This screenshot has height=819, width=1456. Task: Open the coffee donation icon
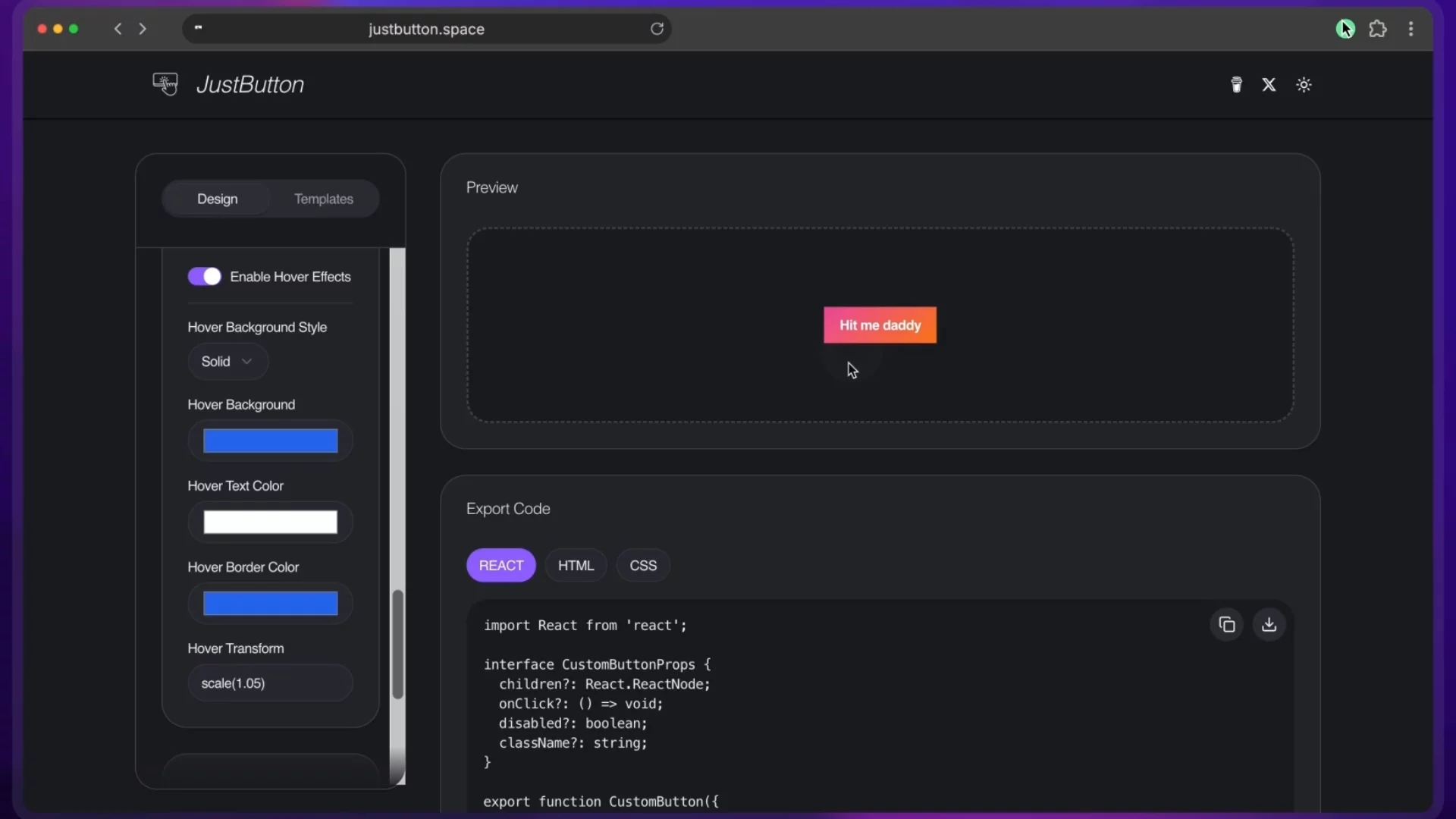point(1236,84)
